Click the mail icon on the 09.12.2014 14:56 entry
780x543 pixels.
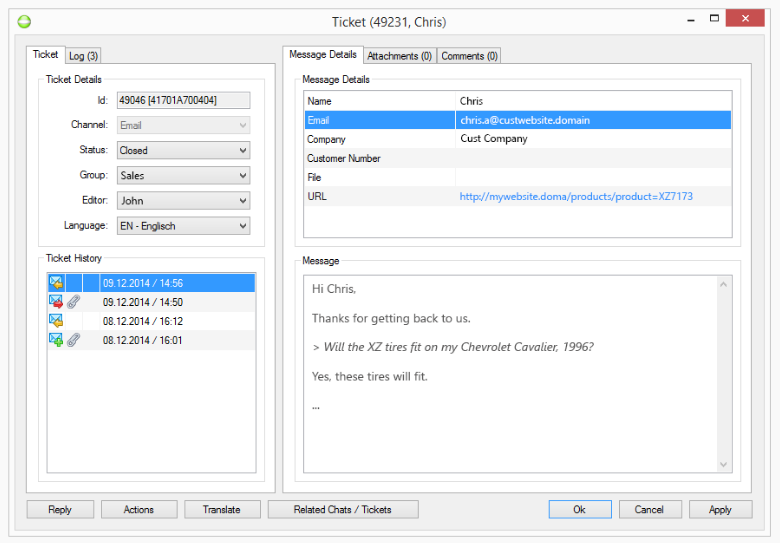[x=56, y=283]
